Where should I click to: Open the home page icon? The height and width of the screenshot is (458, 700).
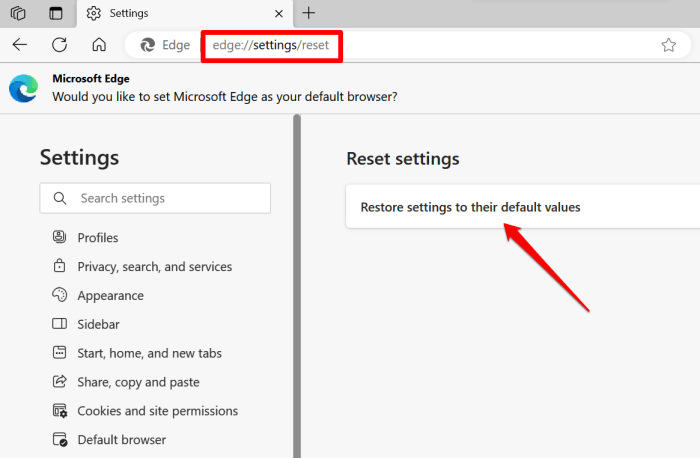click(x=98, y=44)
